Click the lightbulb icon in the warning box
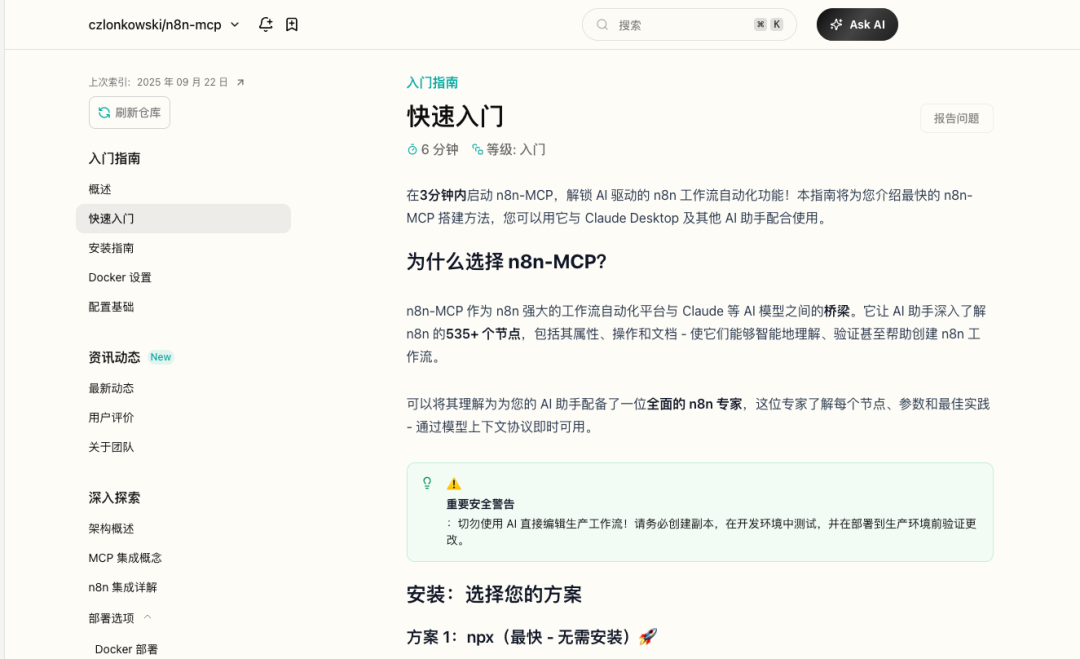1080x659 pixels. tap(427, 483)
